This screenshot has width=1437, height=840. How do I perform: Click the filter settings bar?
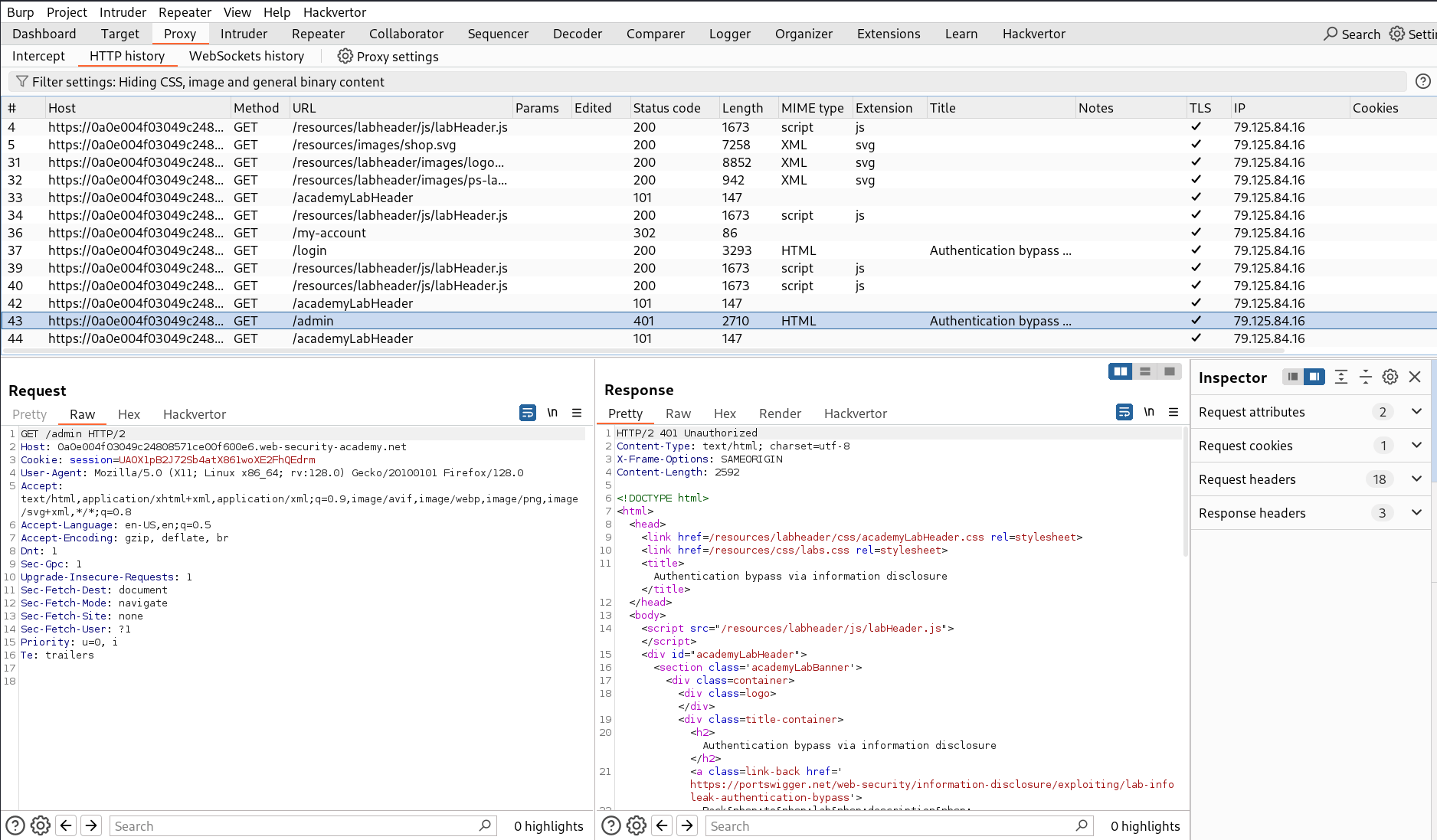coord(707,82)
